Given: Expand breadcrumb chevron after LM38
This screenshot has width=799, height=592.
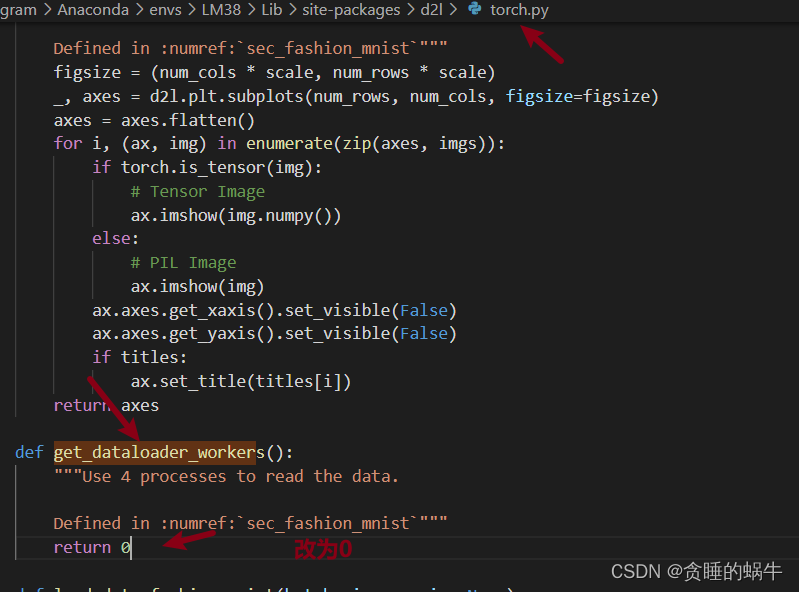Looking at the screenshot, I should (251, 10).
